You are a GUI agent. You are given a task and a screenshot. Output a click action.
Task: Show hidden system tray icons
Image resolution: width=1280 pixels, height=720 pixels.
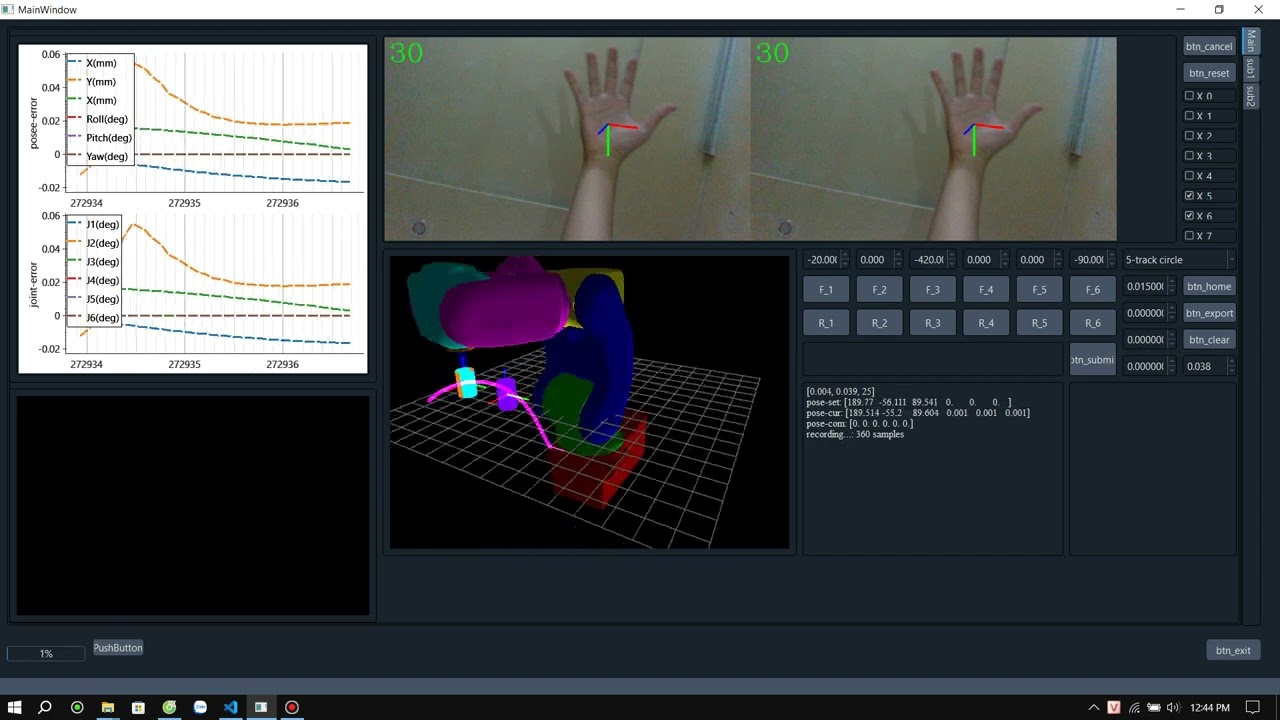[x=1095, y=707]
